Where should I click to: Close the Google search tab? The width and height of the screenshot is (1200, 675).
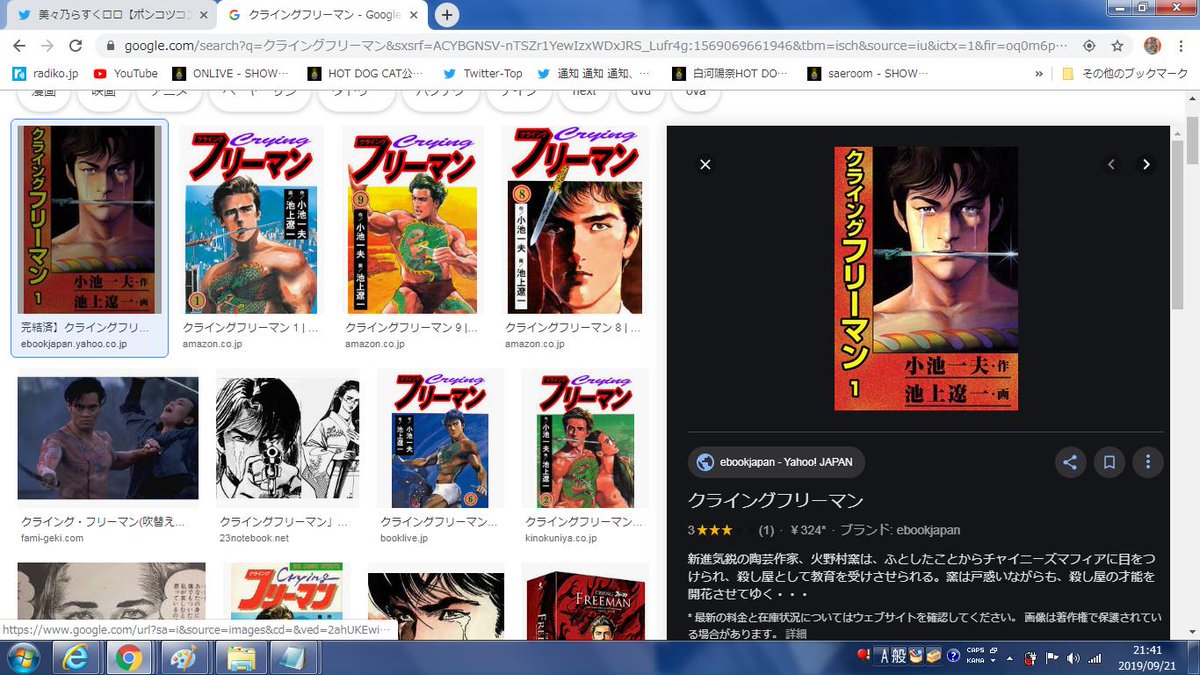[x=414, y=15]
